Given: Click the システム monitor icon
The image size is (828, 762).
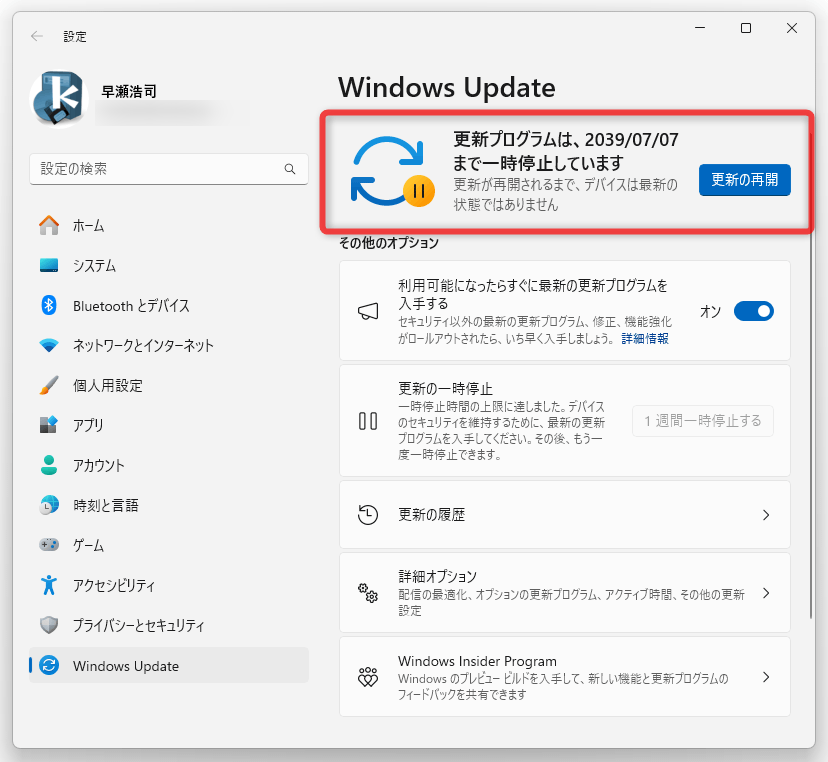Looking at the screenshot, I should coord(49,265).
